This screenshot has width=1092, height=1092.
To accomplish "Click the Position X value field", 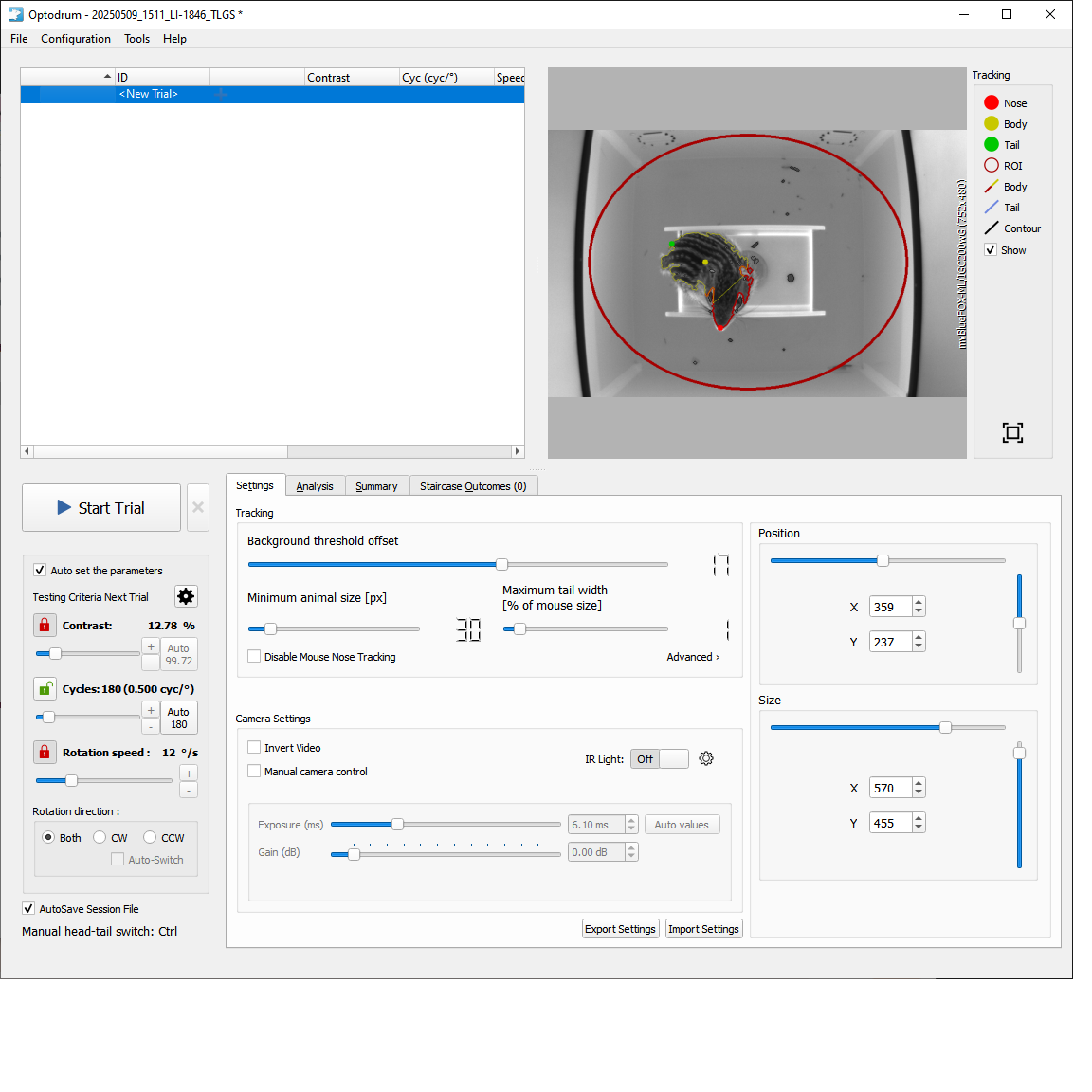I will pyautogui.click(x=891, y=606).
